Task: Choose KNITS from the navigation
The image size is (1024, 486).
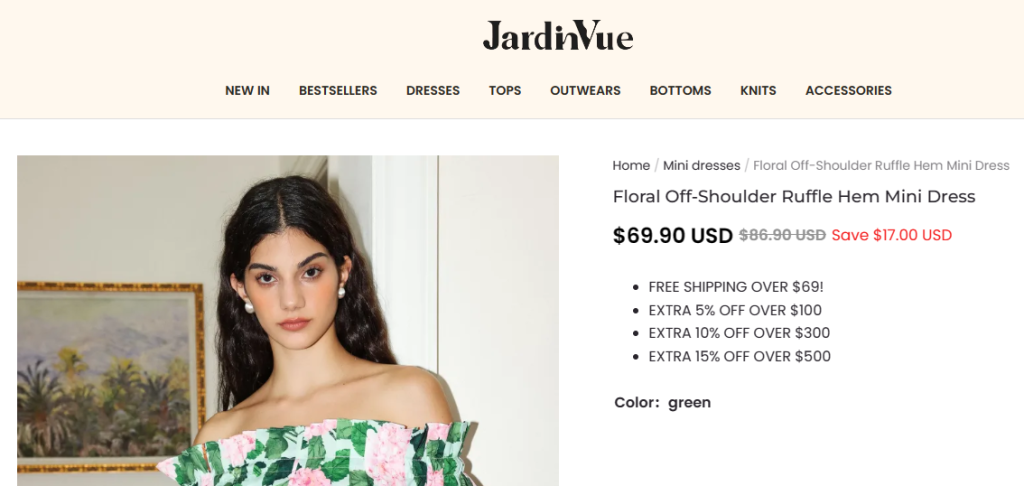Action: tap(758, 91)
